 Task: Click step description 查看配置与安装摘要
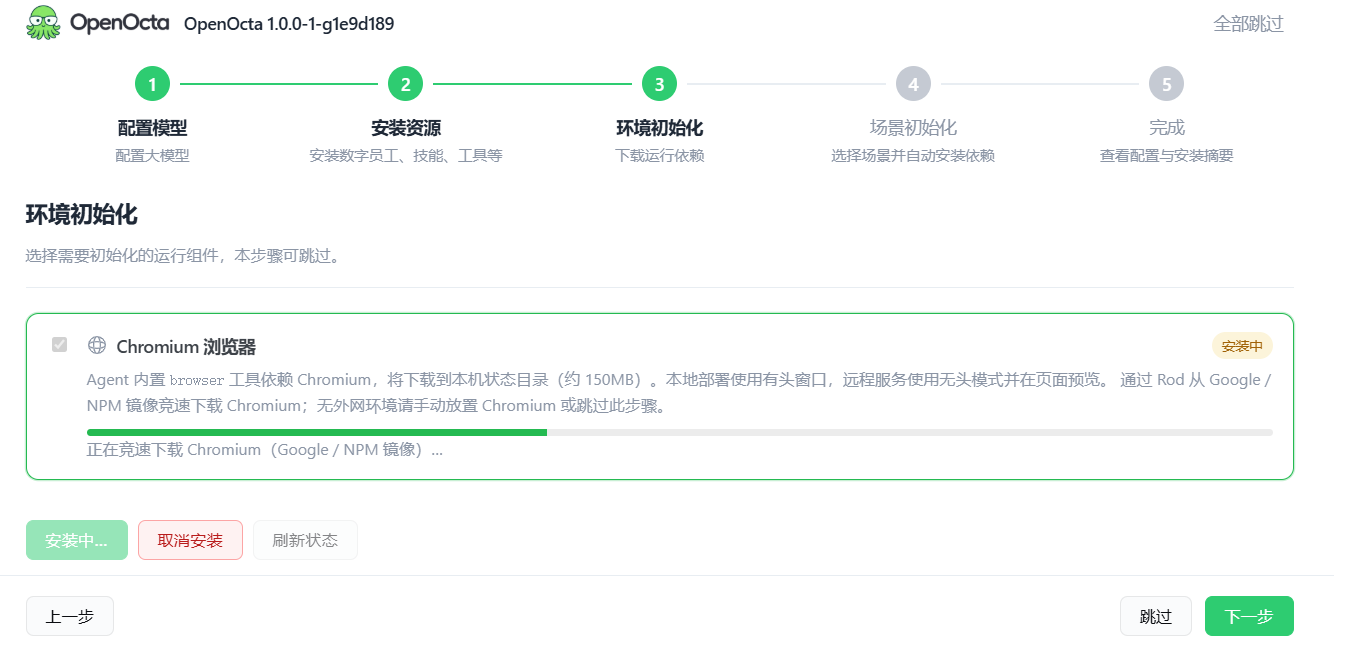[x=1166, y=156]
